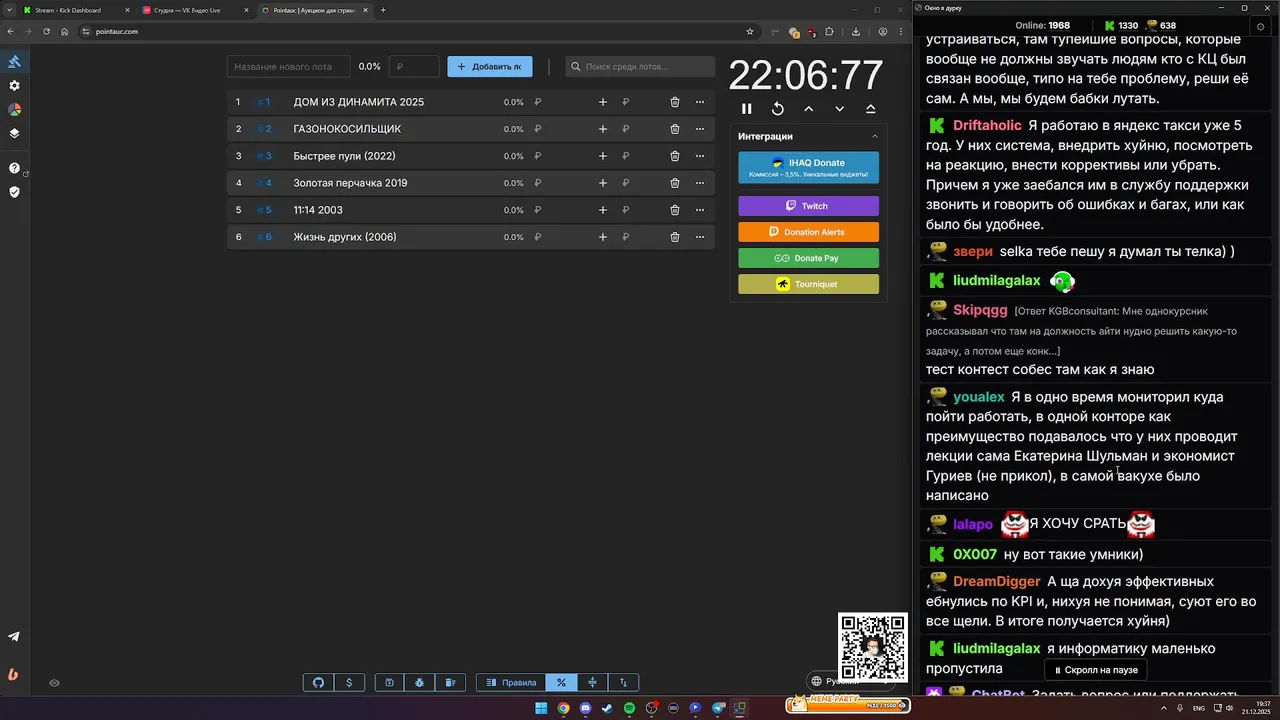Click the dollar sign button in bottom toolbar
Viewport: 1280px width, 720px height.
click(x=349, y=683)
